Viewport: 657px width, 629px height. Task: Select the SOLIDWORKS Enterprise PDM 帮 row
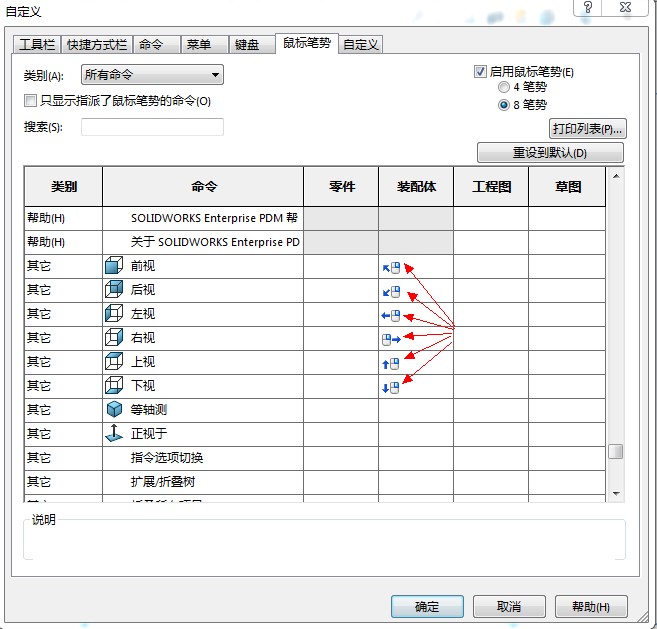315,218
